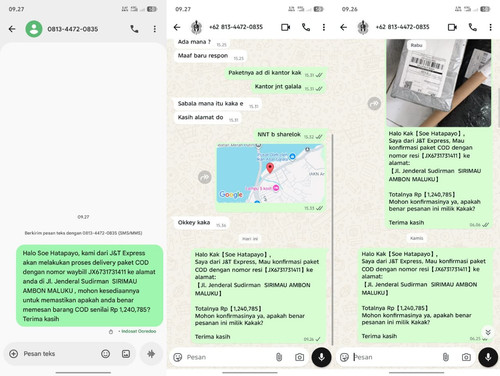Image resolution: width=500 pixels, height=376 pixels.
Task: Open gallery icon in SMS composer
Action: pos(126,354)
